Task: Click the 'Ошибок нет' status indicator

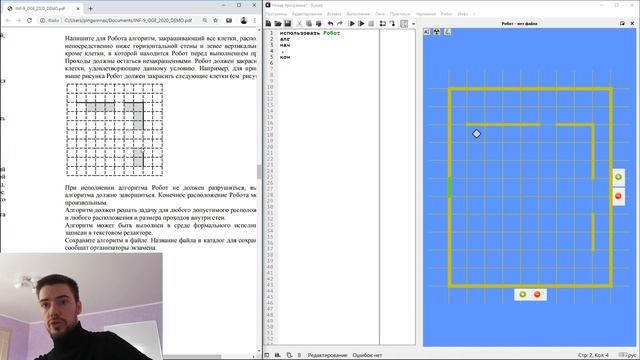Action: [x=367, y=355]
